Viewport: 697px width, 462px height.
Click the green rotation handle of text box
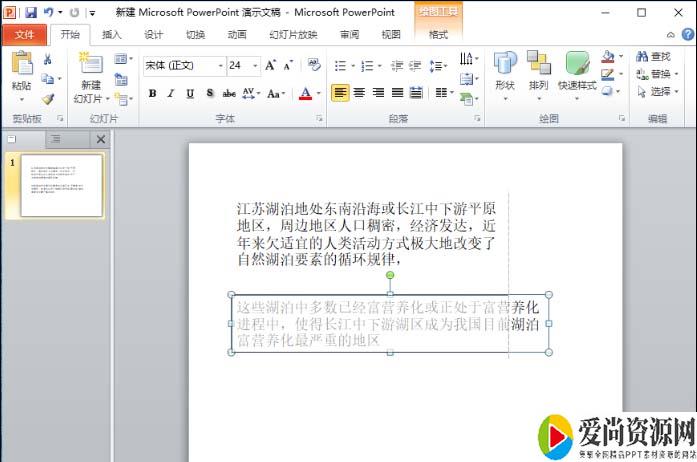click(390, 275)
